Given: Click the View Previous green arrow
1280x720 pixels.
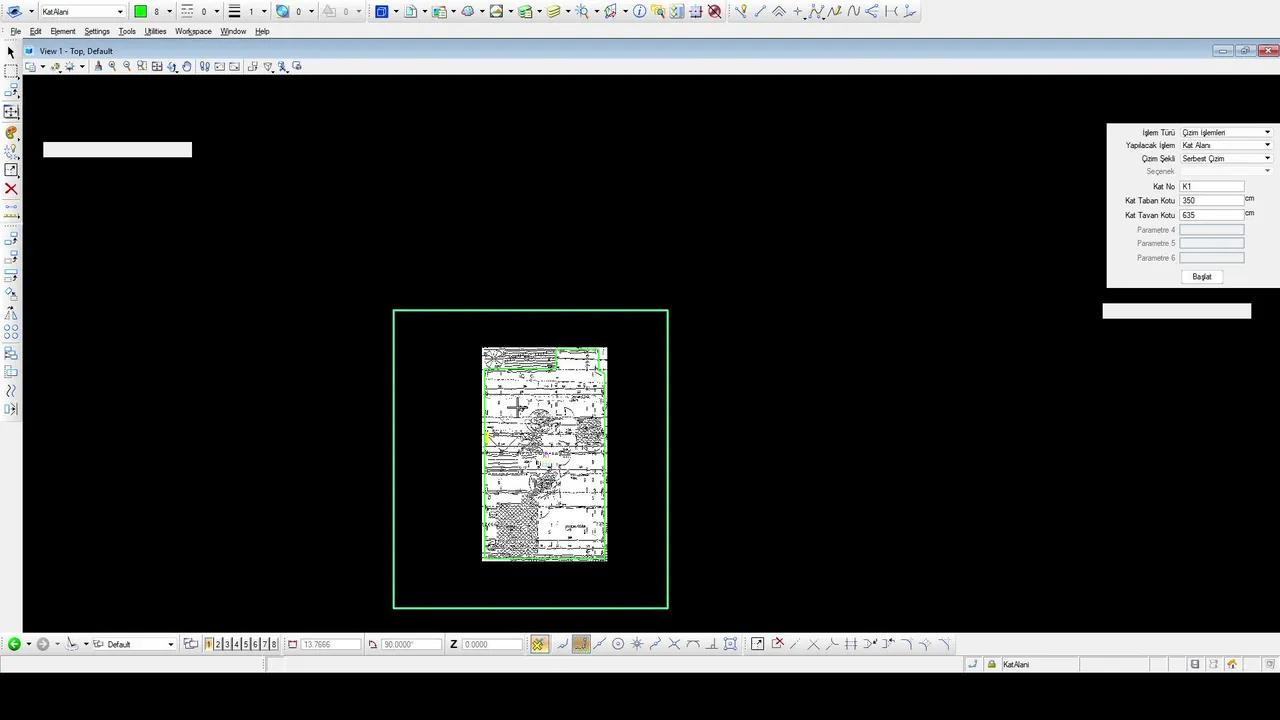Looking at the screenshot, I should pyautogui.click(x=14, y=644).
